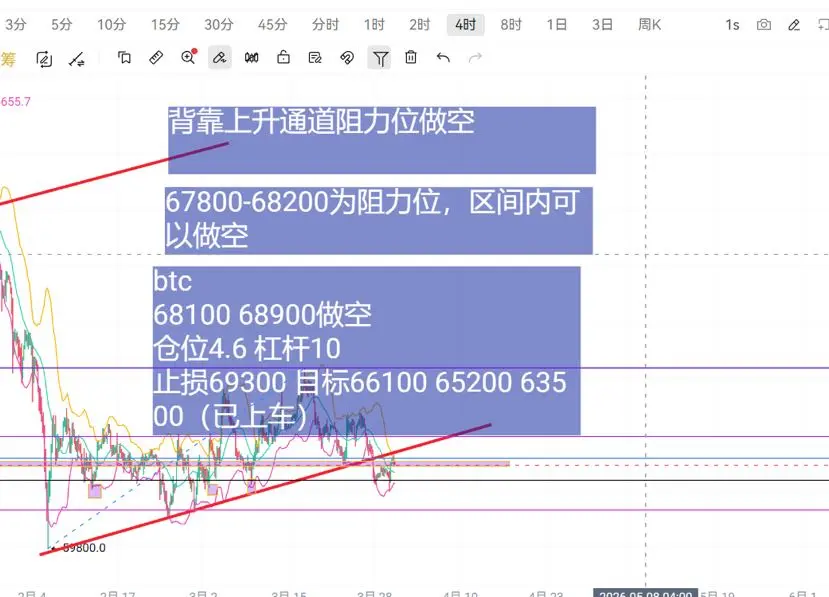Open the pencil drawing tool at top right
829x597 pixels.
point(794,25)
